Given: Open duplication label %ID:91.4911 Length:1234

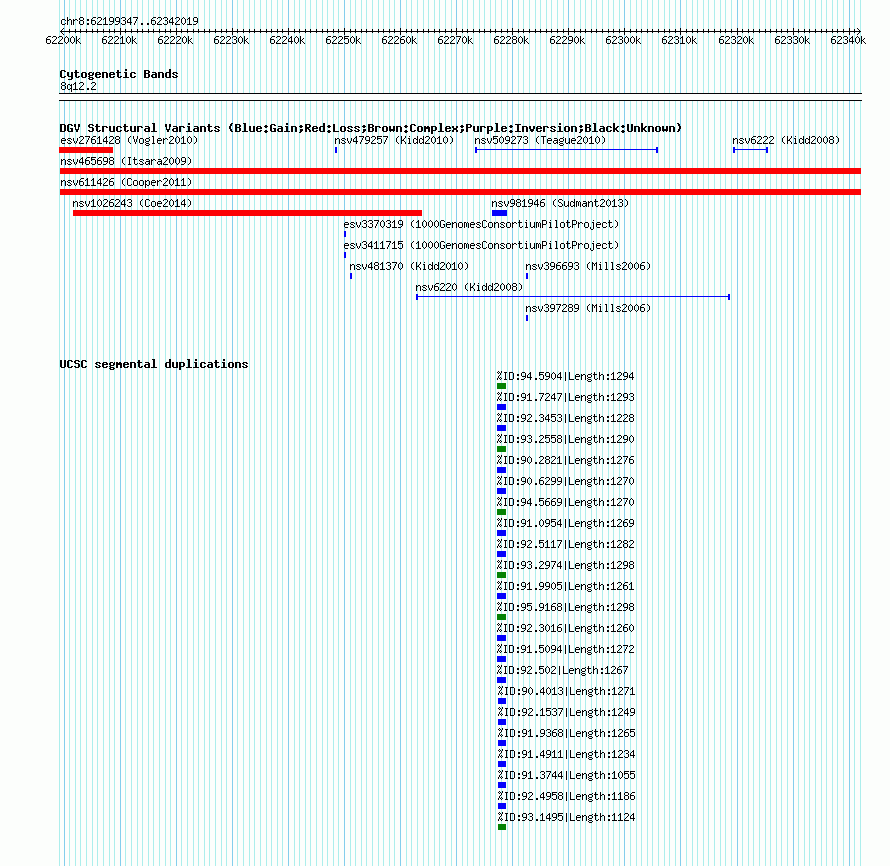Looking at the screenshot, I should (566, 754).
